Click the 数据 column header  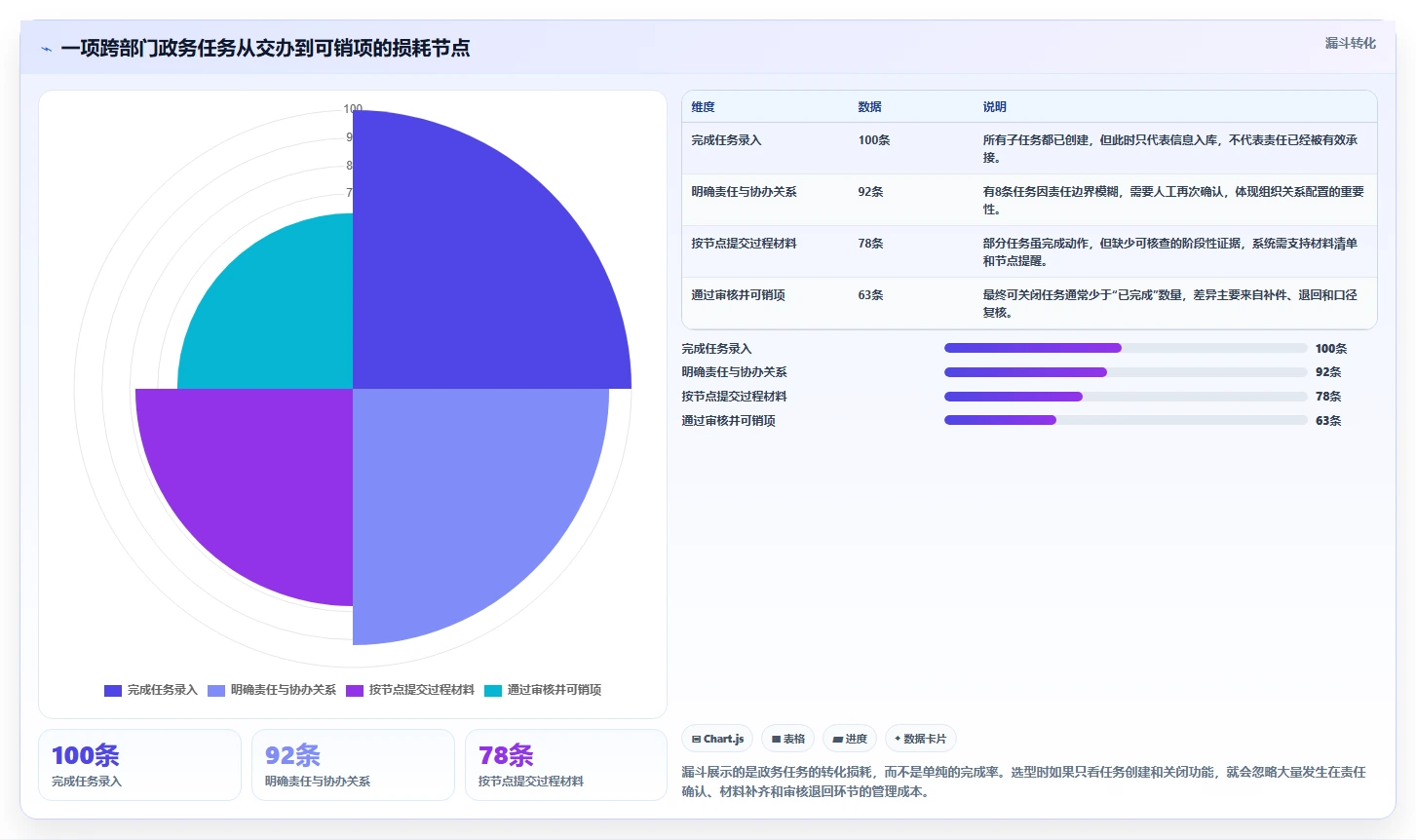click(x=869, y=107)
